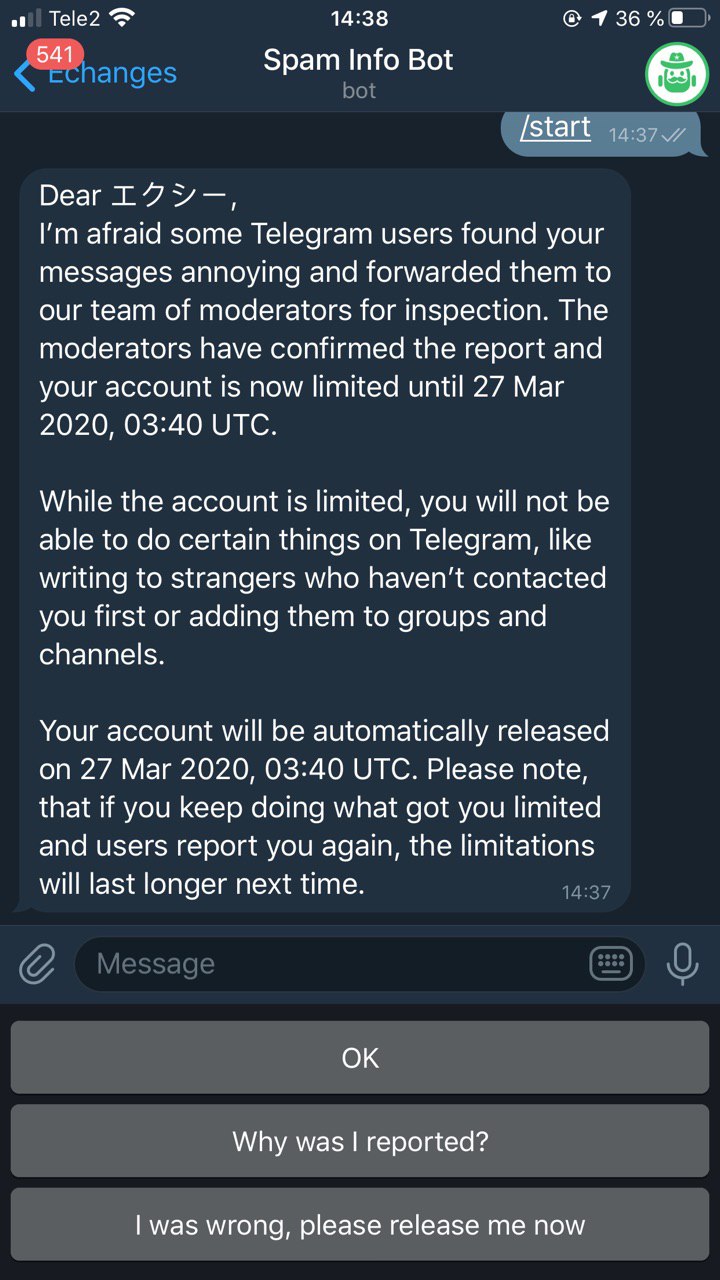
Task: Tap the orientation lock status icon
Action: [x=573, y=18]
